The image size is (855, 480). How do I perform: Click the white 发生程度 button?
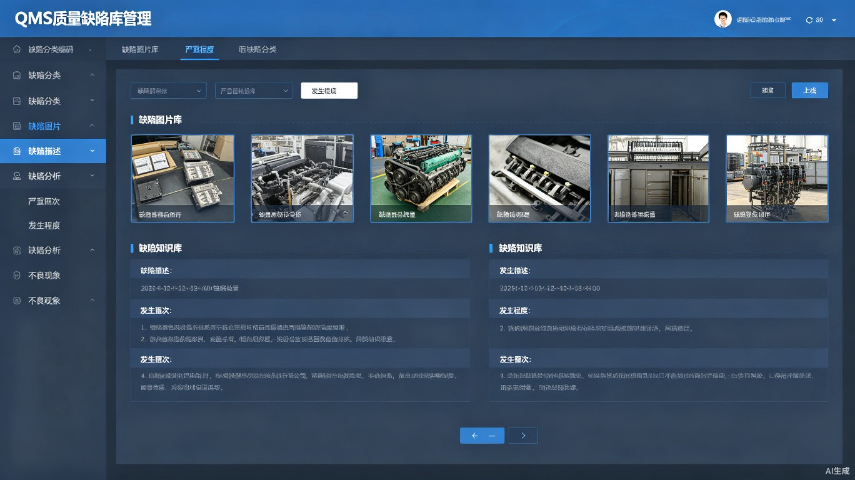pyautogui.click(x=329, y=91)
